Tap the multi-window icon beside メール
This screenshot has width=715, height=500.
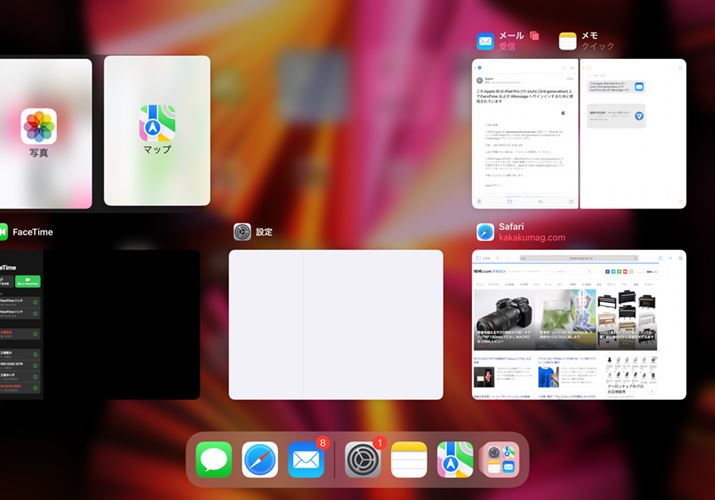click(535, 36)
